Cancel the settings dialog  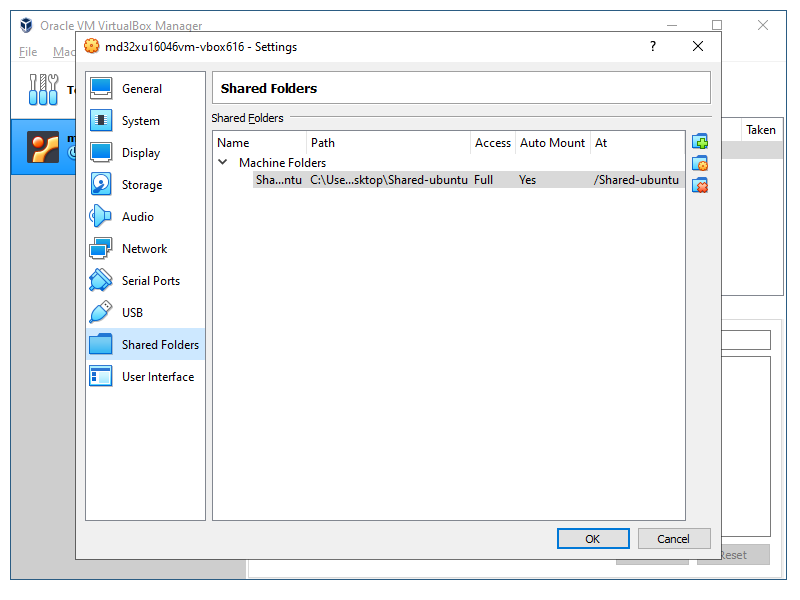tap(673, 539)
